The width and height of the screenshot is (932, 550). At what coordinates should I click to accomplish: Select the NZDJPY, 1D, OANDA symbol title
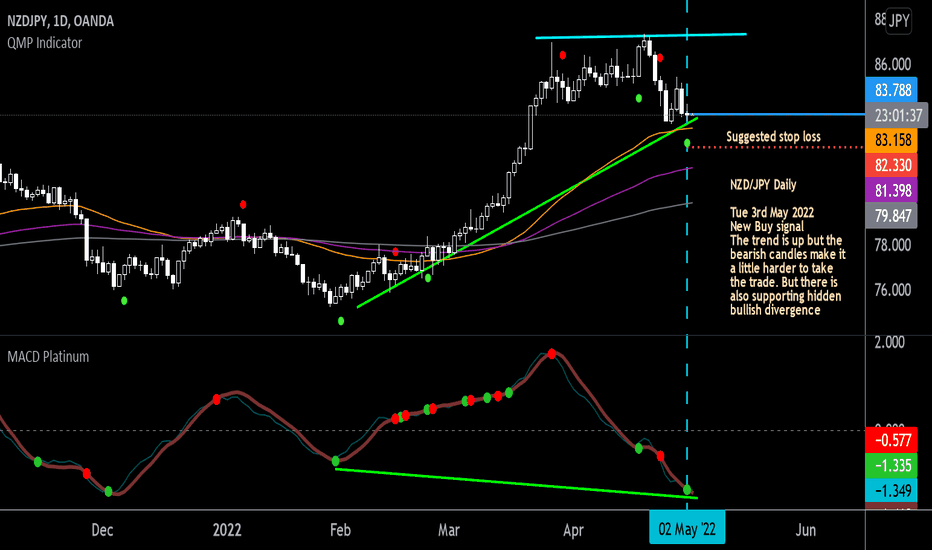click(x=61, y=21)
